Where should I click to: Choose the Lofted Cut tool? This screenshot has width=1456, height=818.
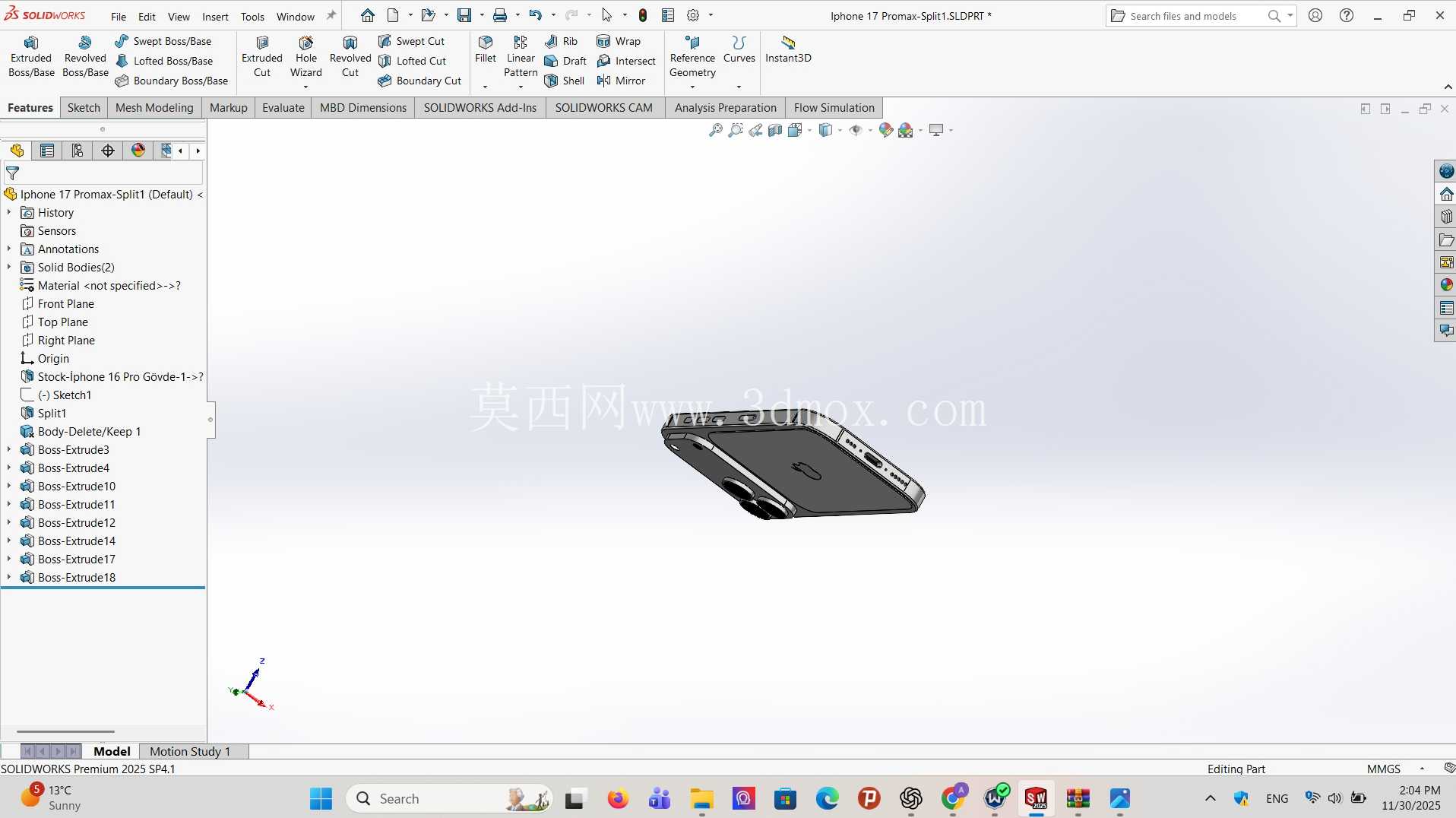point(412,61)
